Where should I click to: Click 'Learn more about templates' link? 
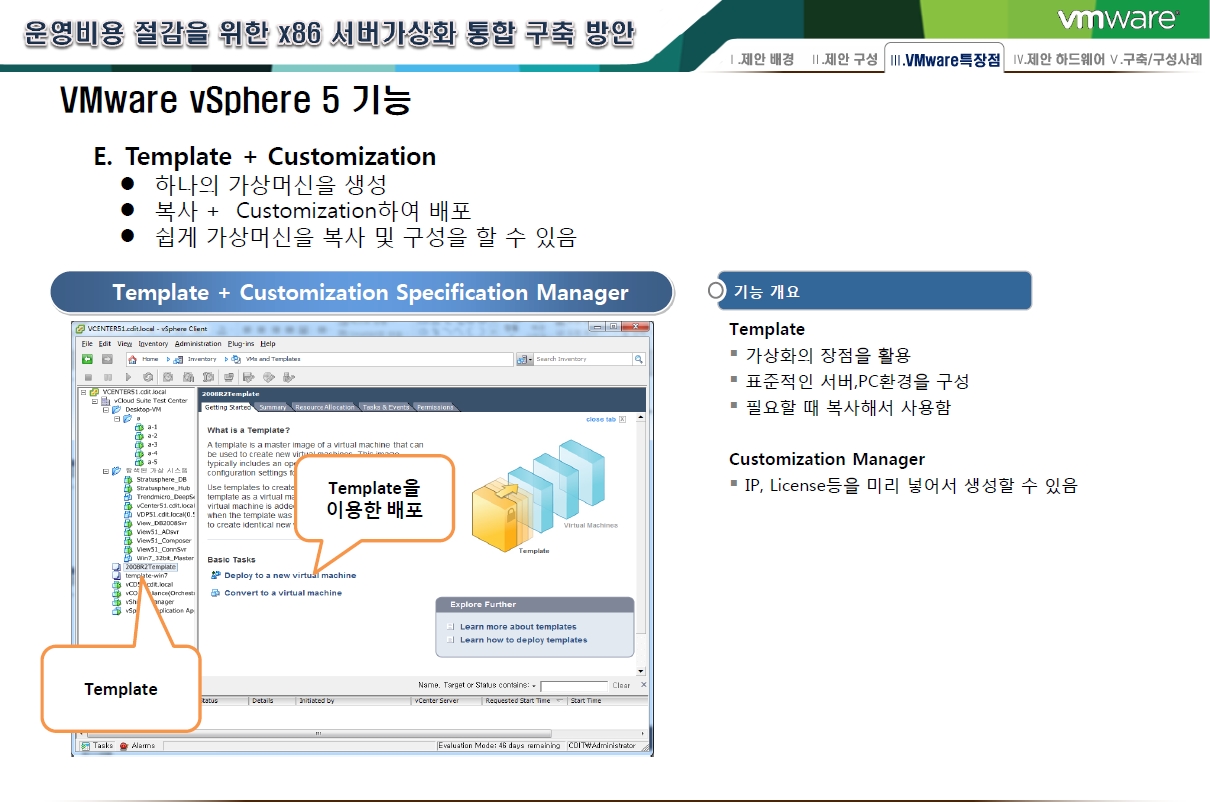tap(518, 627)
